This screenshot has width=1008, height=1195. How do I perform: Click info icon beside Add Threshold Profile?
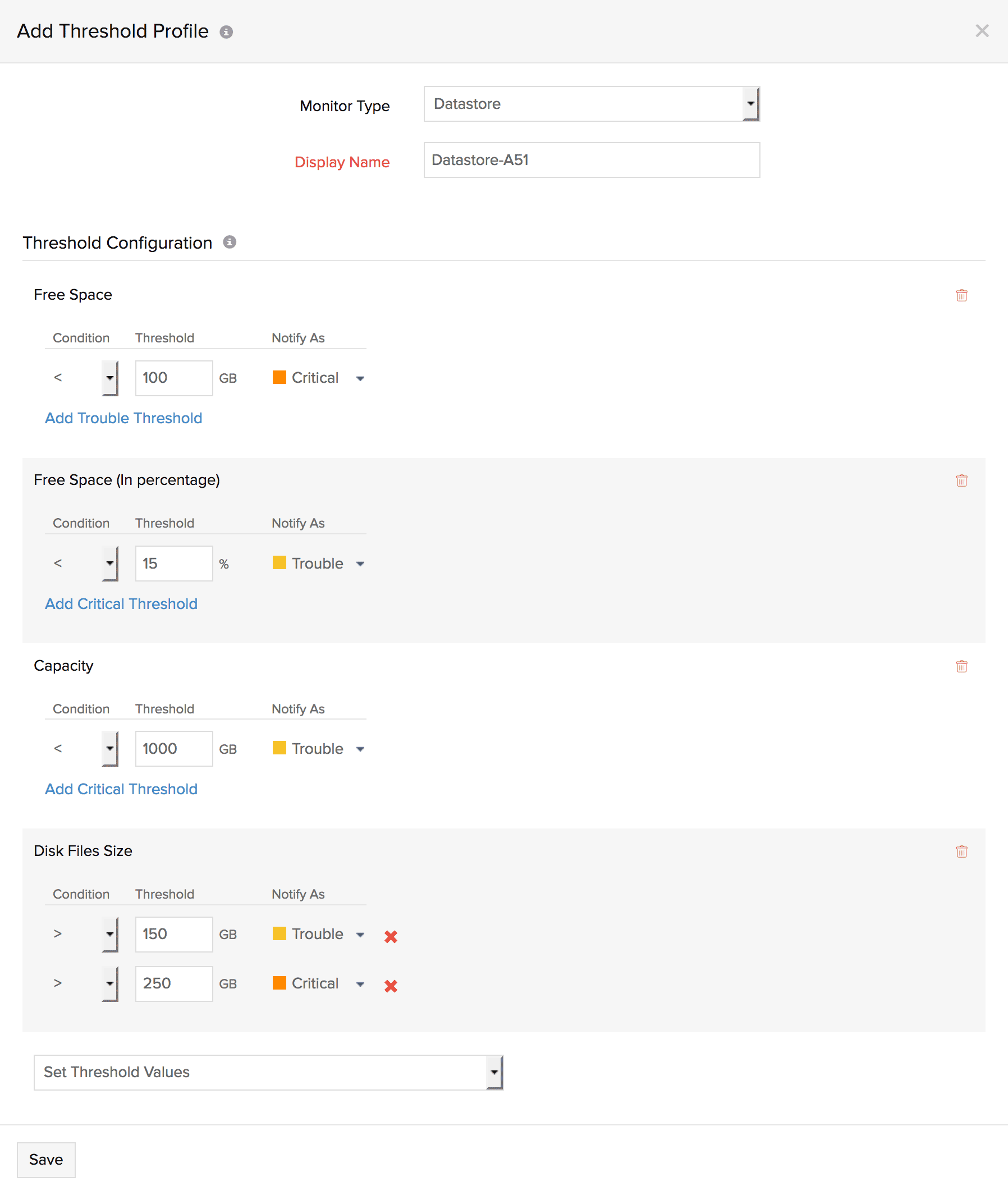tap(226, 32)
